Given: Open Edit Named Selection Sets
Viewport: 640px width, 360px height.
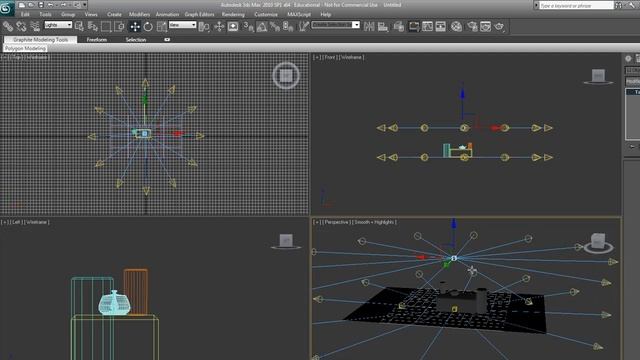Looking at the screenshot, I should (x=303, y=27).
